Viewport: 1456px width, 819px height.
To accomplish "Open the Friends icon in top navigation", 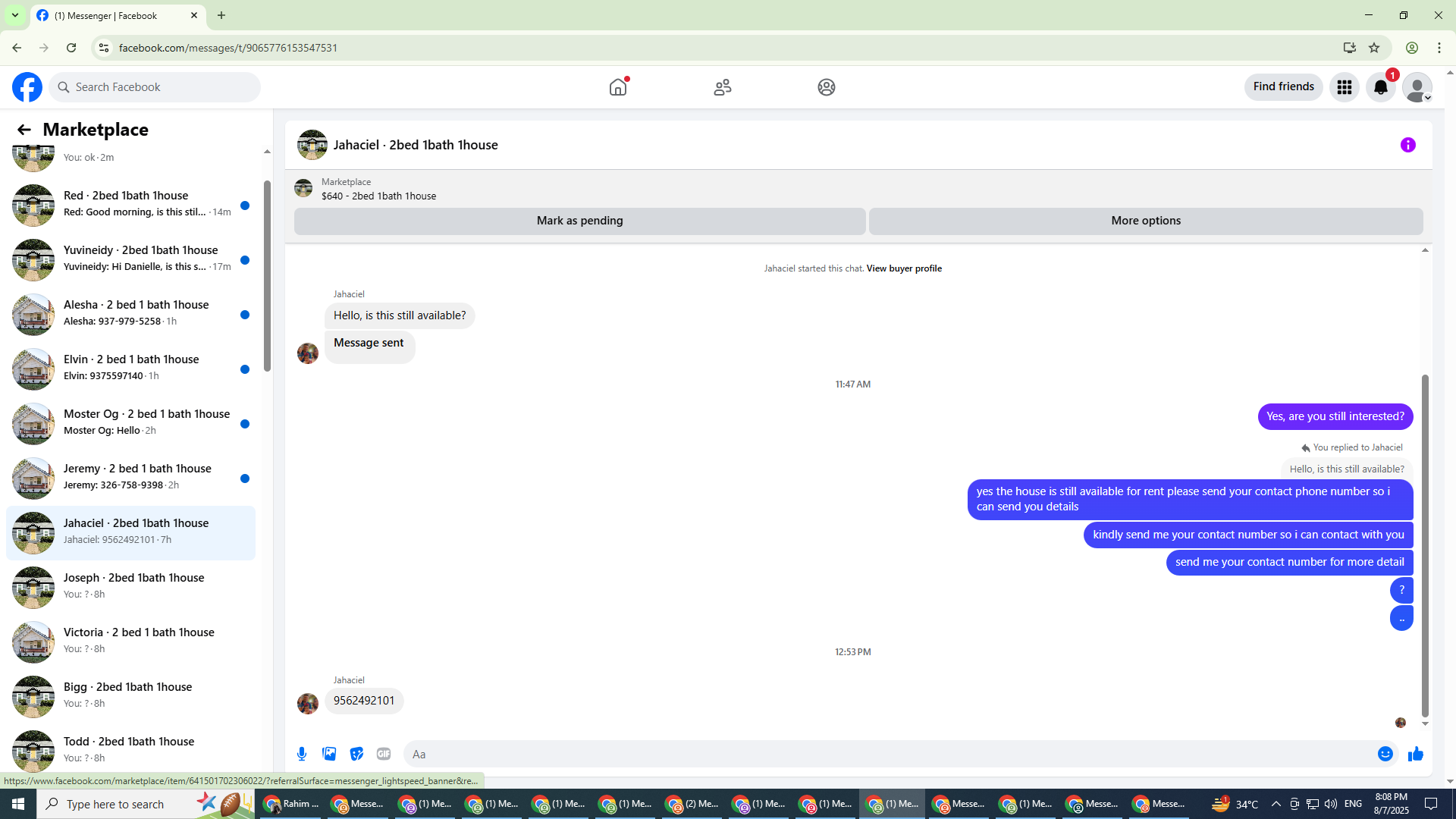I will point(723,87).
